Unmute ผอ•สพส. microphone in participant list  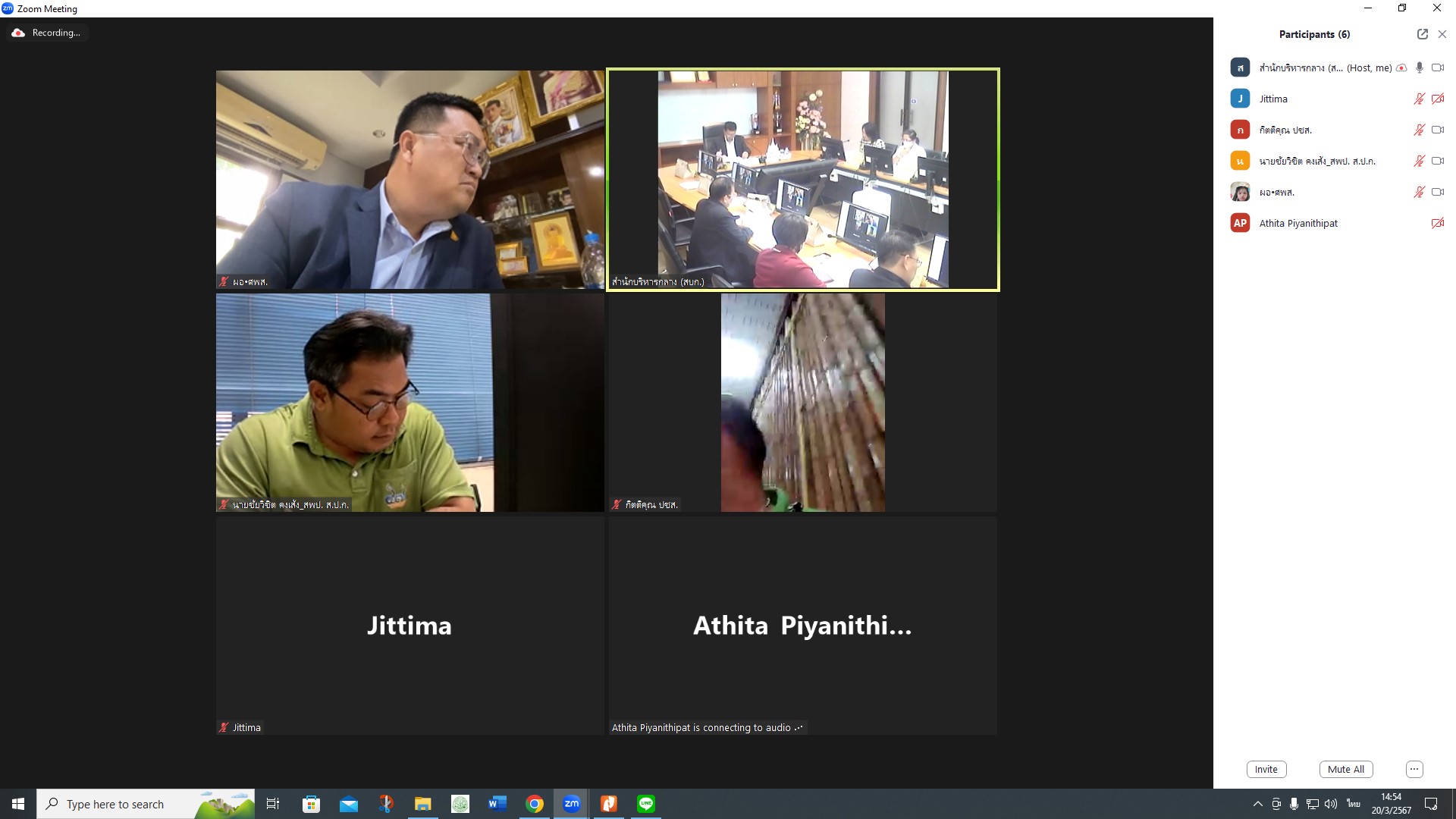coord(1419,192)
